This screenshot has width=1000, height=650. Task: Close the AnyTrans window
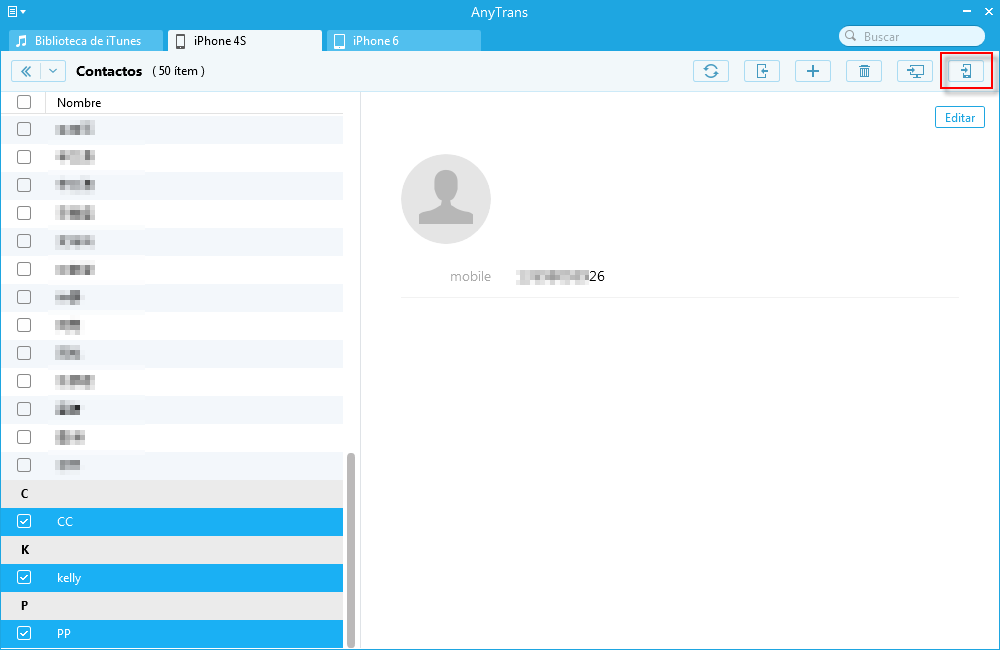pyautogui.click(x=989, y=11)
